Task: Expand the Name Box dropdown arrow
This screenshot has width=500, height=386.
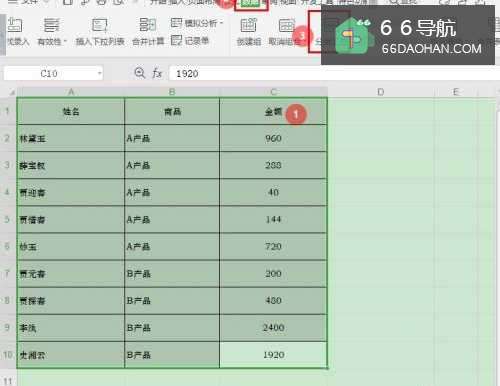Action: [x=99, y=73]
